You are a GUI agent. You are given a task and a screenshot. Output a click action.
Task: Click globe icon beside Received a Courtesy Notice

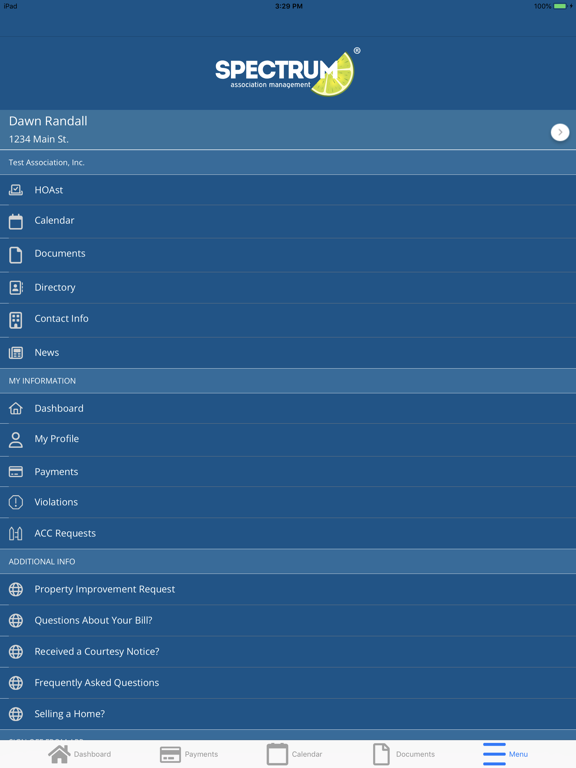click(16, 651)
